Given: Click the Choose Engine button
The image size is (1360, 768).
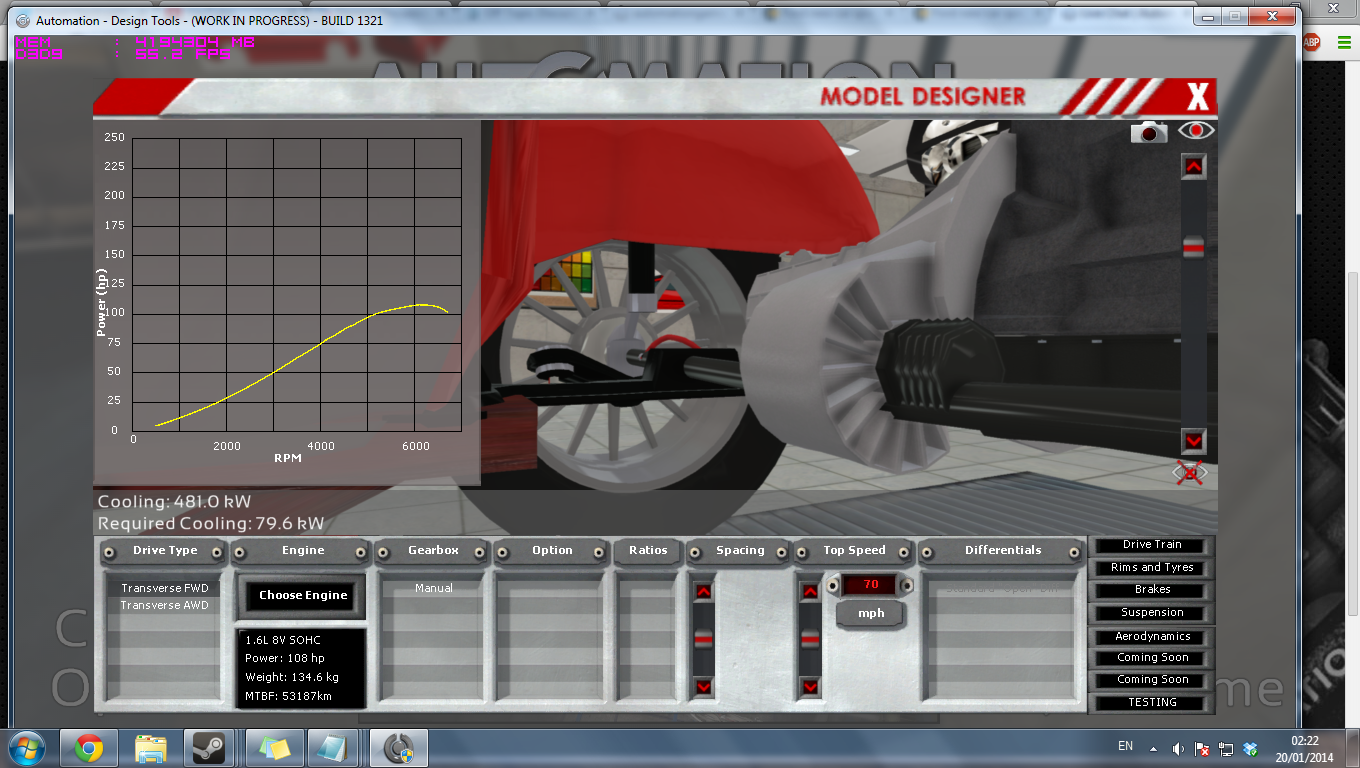Looking at the screenshot, I should pyautogui.click(x=303, y=595).
